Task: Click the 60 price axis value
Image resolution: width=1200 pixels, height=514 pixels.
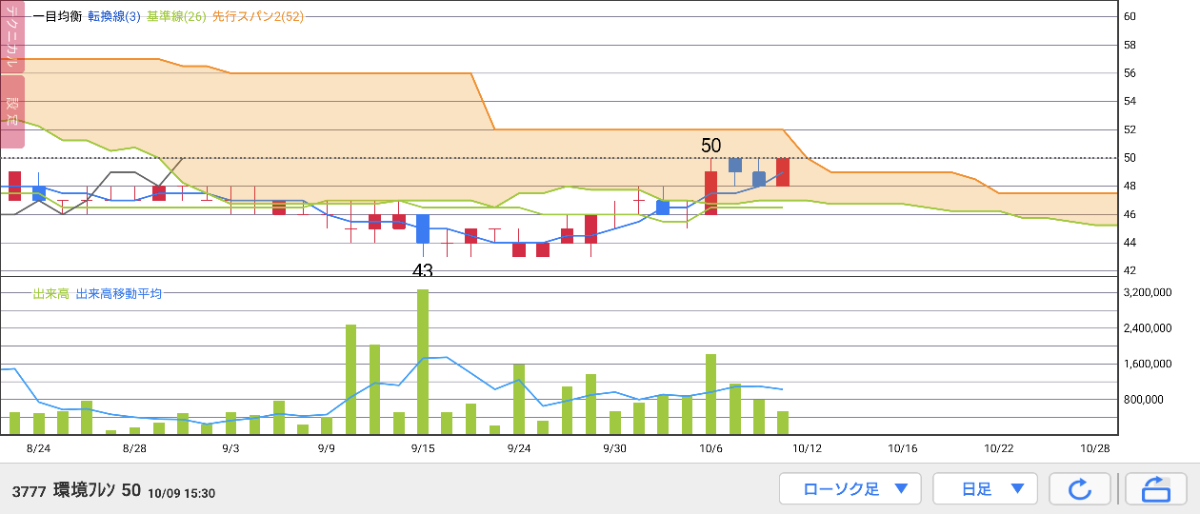Action: point(1131,17)
